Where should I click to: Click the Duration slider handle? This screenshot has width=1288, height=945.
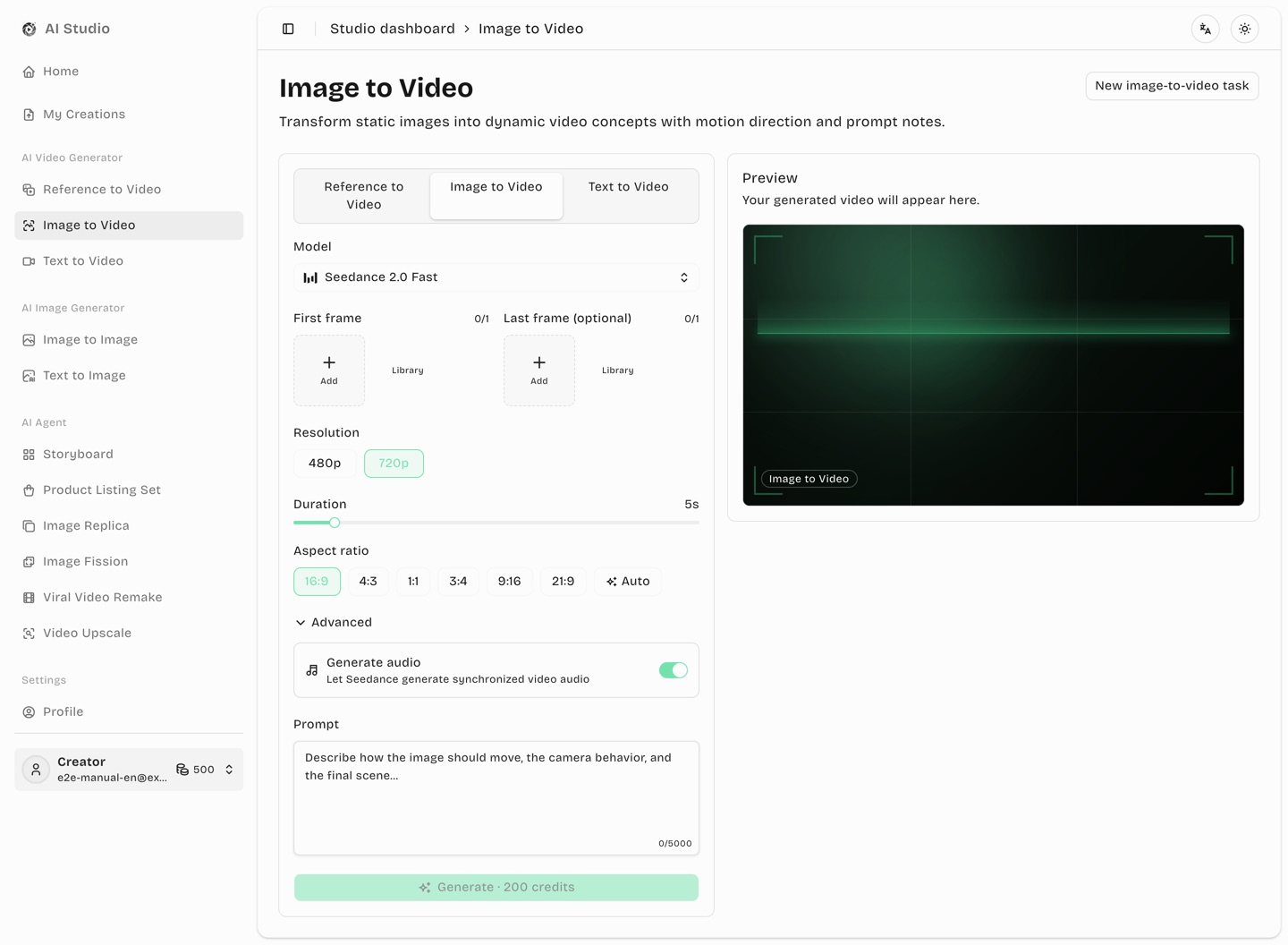pyautogui.click(x=335, y=523)
